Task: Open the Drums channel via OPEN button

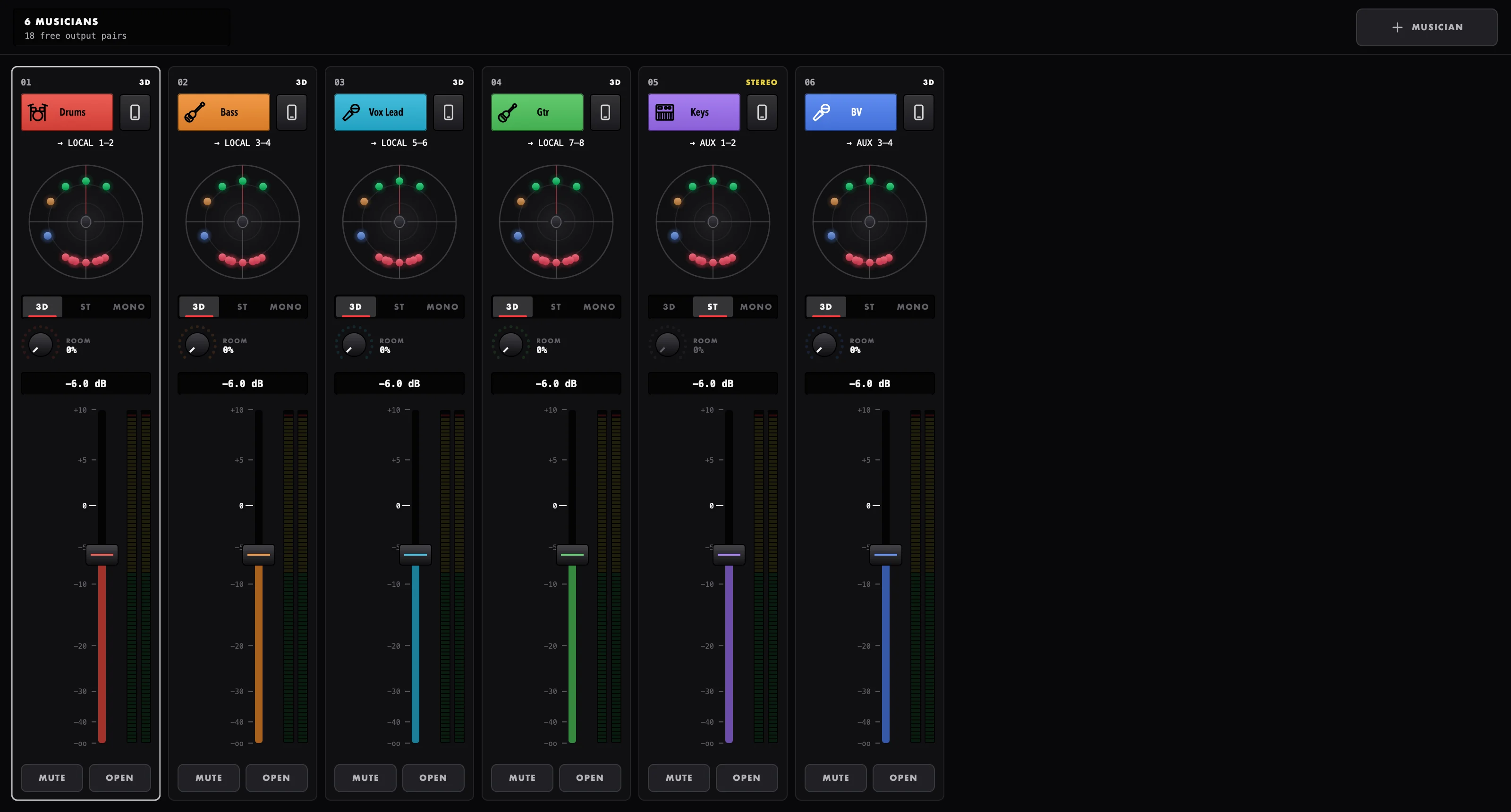Action: (x=119, y=778)
